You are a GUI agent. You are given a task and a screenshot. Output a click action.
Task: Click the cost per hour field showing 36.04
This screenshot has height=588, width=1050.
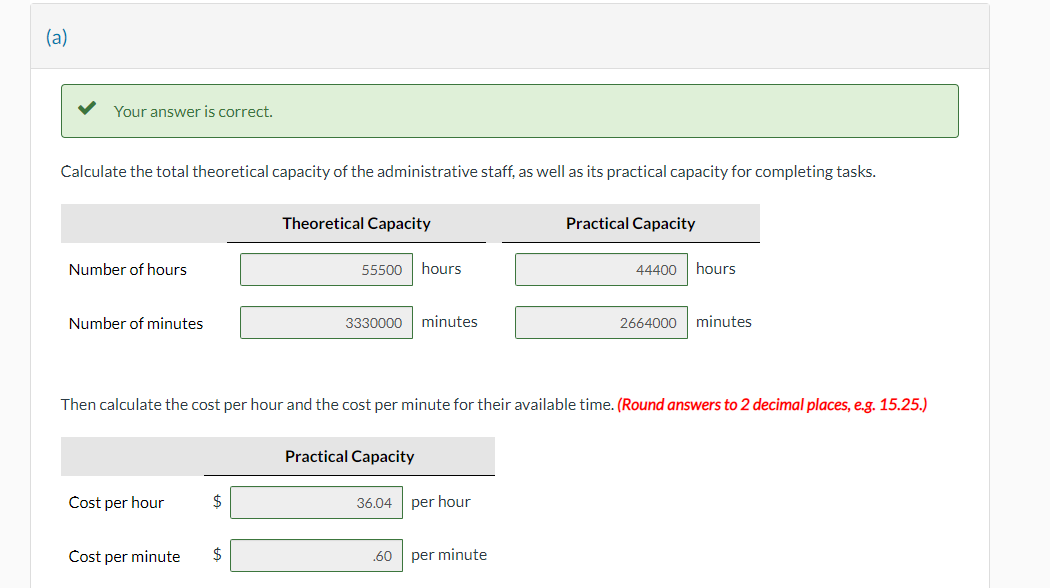click(316, 502)
